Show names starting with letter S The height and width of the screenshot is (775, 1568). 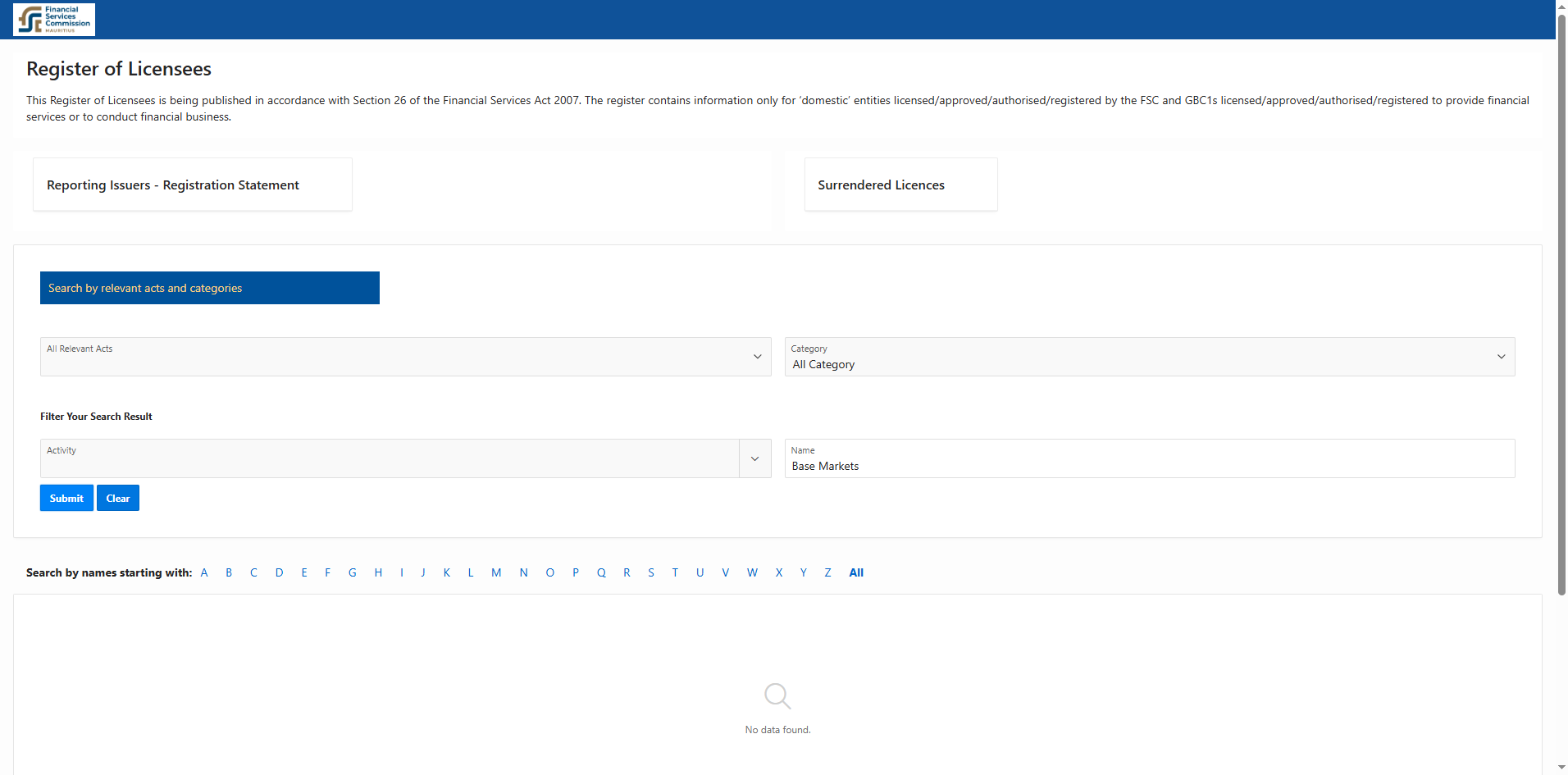[x=651, y=572]
